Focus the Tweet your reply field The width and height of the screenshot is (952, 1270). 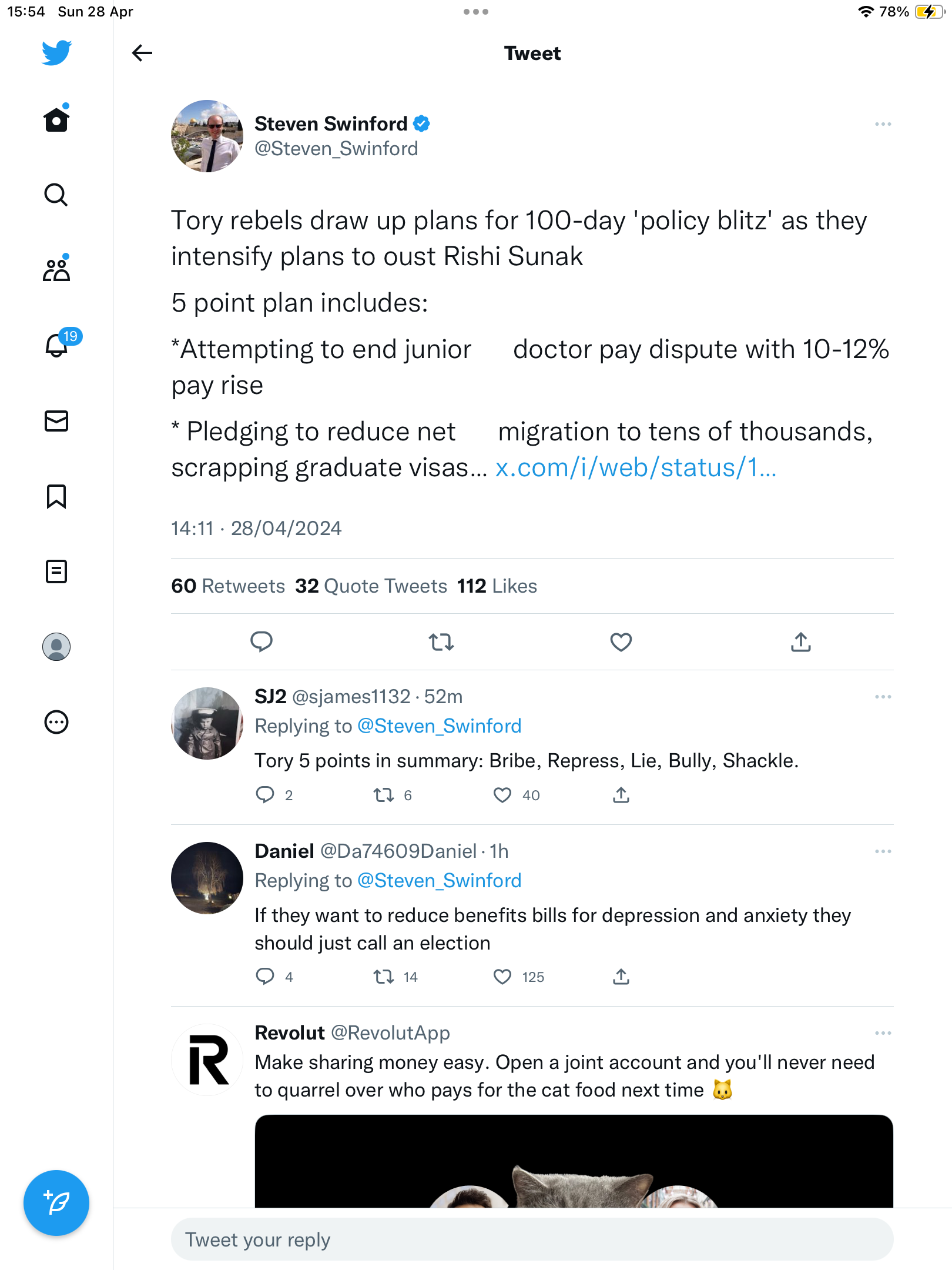click(532, 1239)
